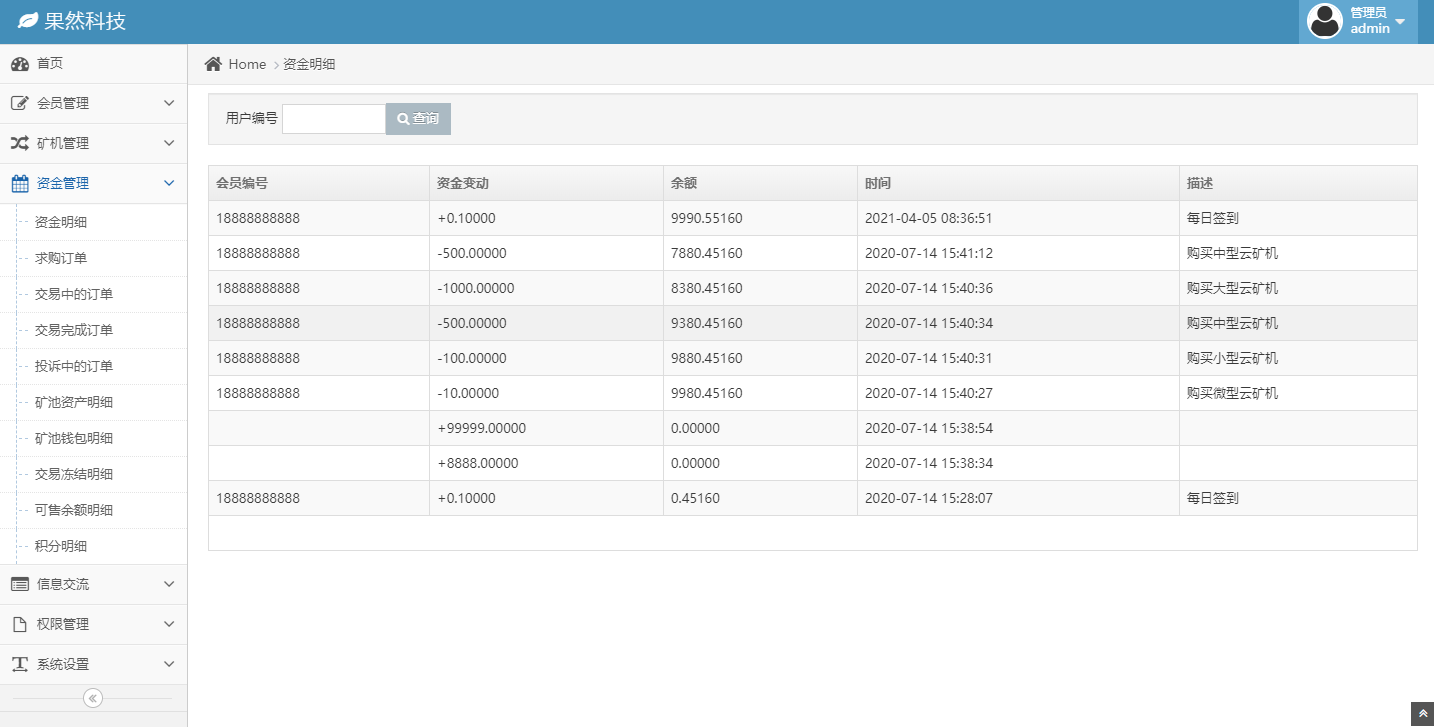Screen dimensions: 1434x727
Task: Open 交易中的订单 submenu item
Action: click(x=93, y=294)
